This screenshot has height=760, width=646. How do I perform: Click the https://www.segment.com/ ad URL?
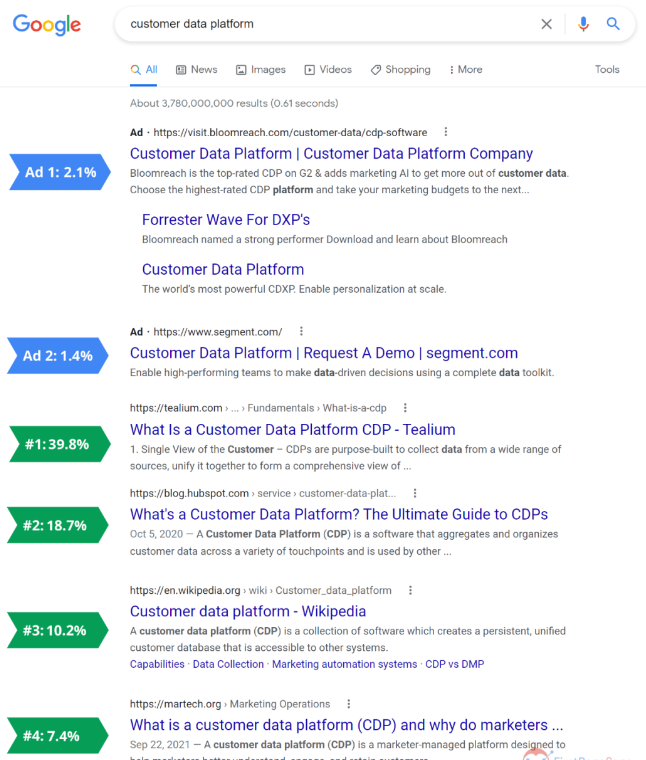click(218, 332)
